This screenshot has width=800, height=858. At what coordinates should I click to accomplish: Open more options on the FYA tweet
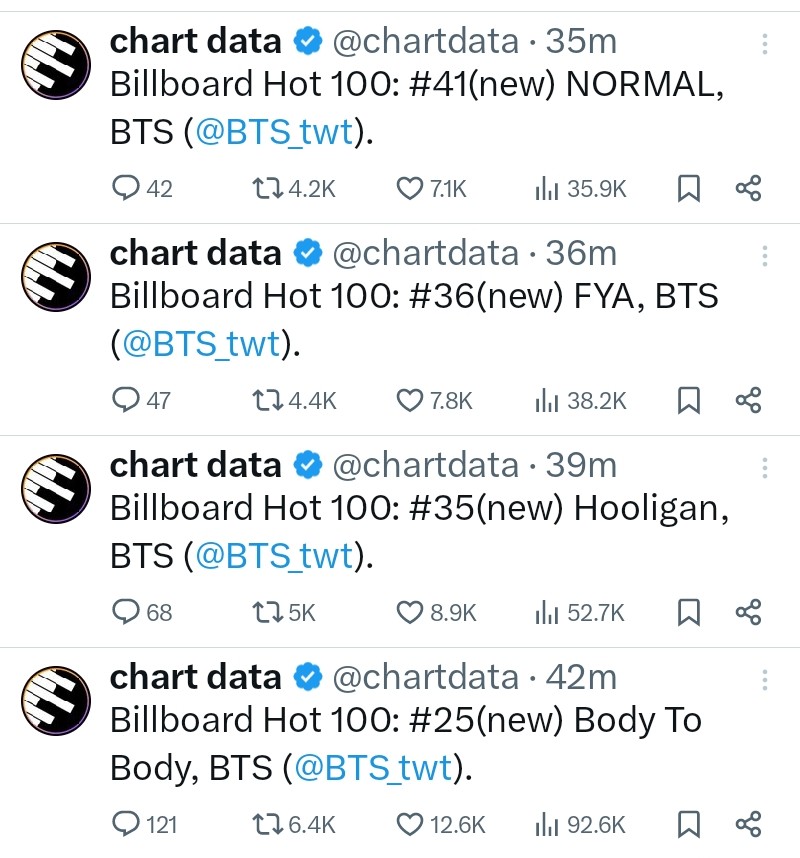[765, 256]
